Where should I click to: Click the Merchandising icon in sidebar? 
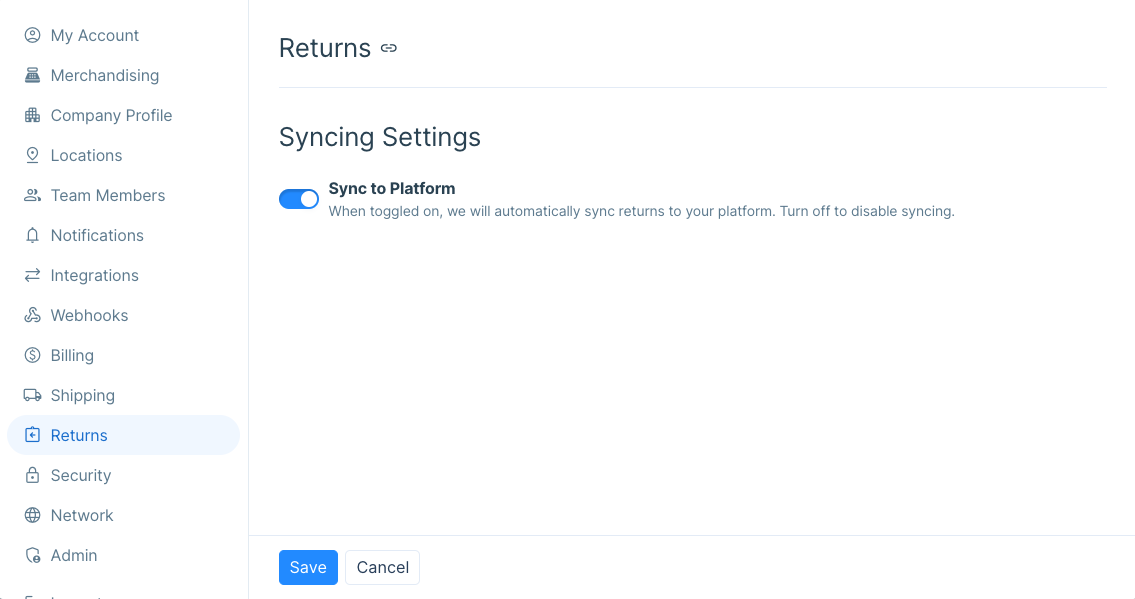(x=32, y=75)
